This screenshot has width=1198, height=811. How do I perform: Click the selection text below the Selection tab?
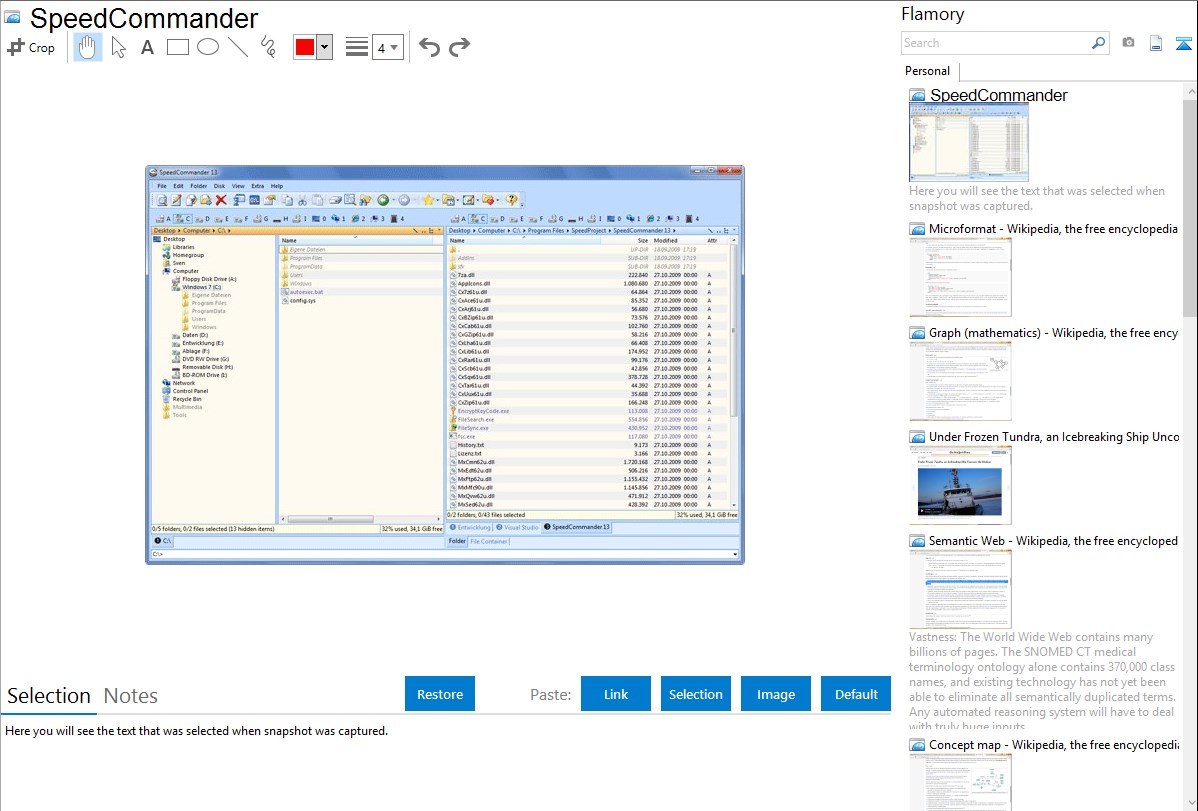point(196,731)
